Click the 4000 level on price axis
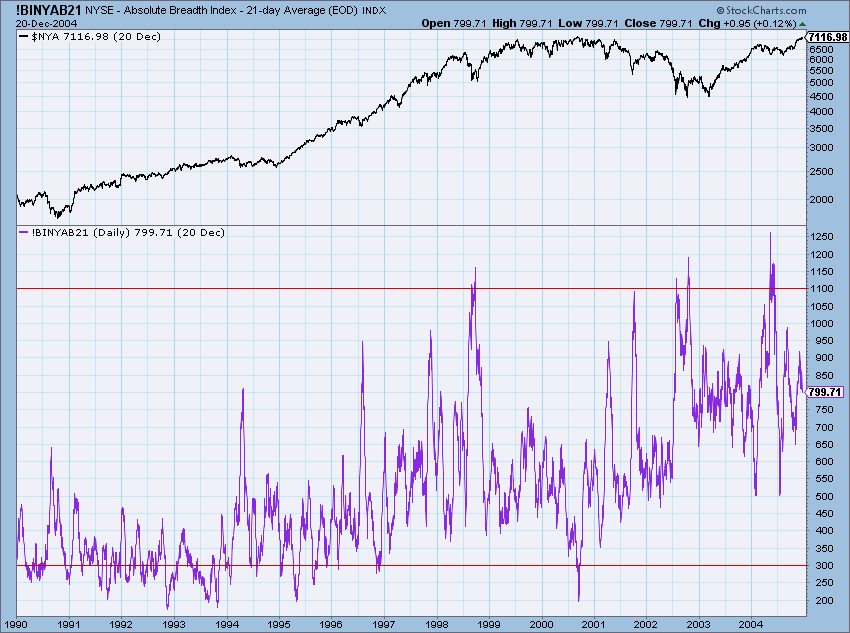The image size is (850, 633). (x=822, y=112)
